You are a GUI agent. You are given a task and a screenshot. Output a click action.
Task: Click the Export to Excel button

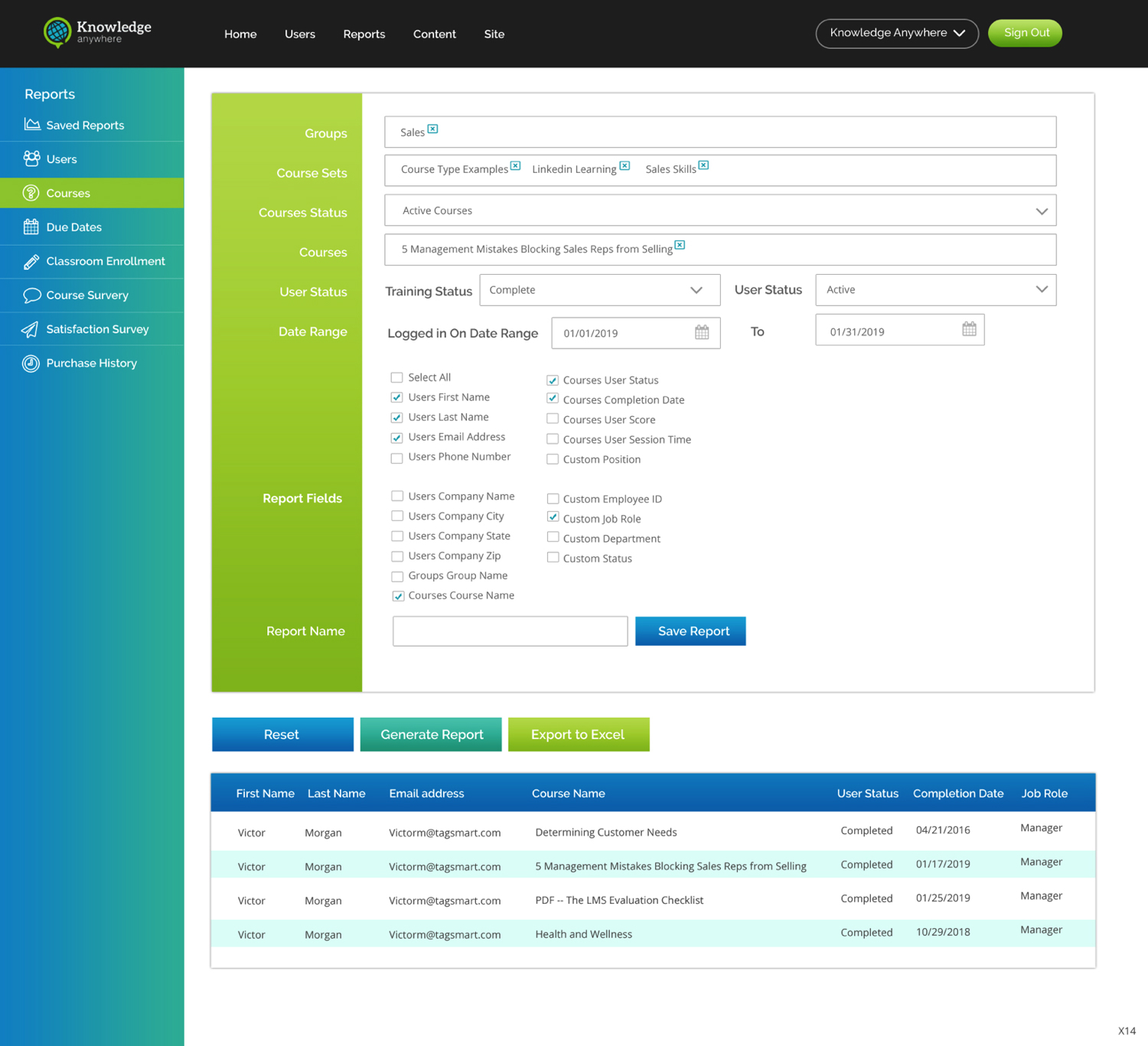pos(578,734)
